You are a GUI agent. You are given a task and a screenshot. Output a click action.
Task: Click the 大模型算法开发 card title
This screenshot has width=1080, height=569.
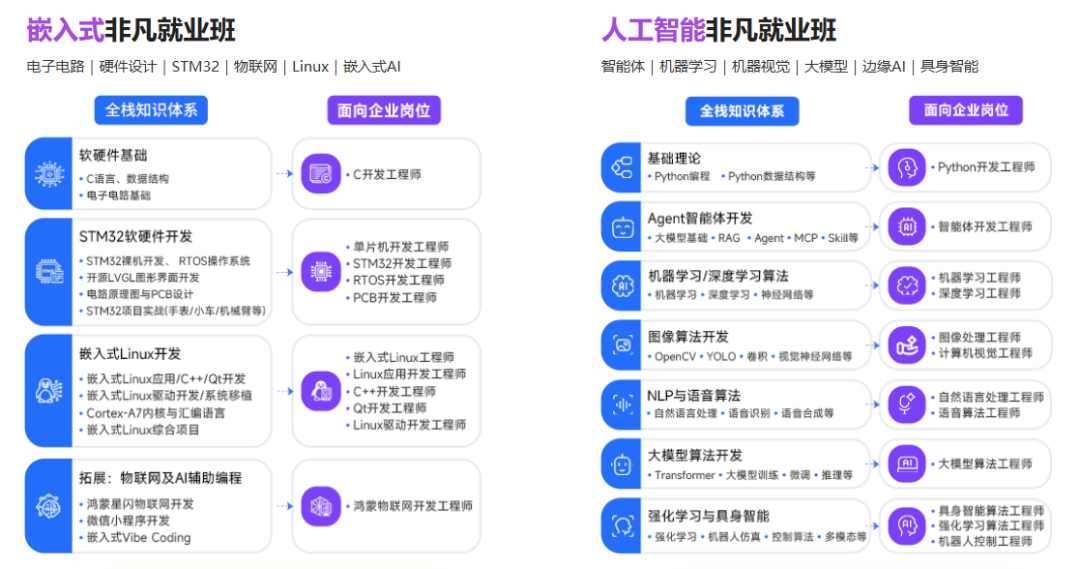tap(695, 456)
